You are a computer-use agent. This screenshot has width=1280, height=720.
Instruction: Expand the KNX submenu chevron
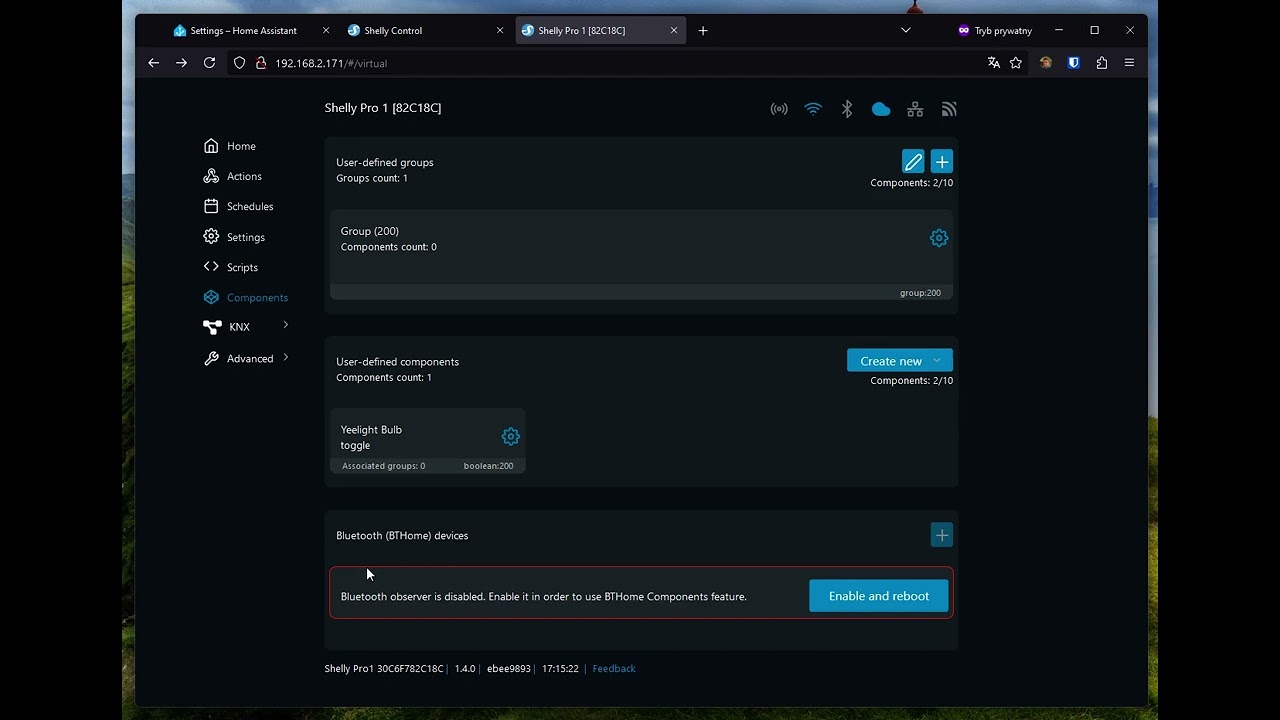click(286, 325)
